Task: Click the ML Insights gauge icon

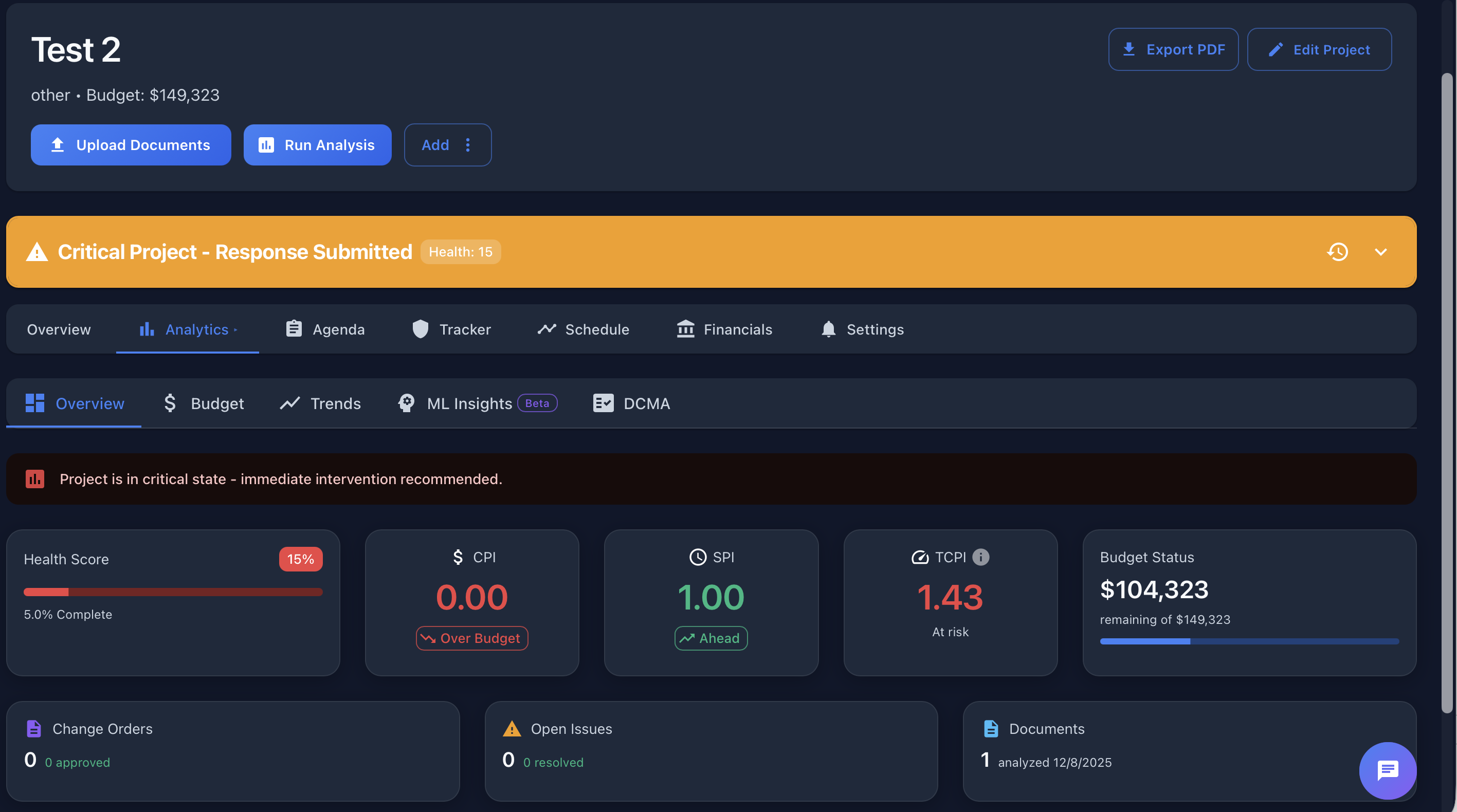Action: pos(406,403)
